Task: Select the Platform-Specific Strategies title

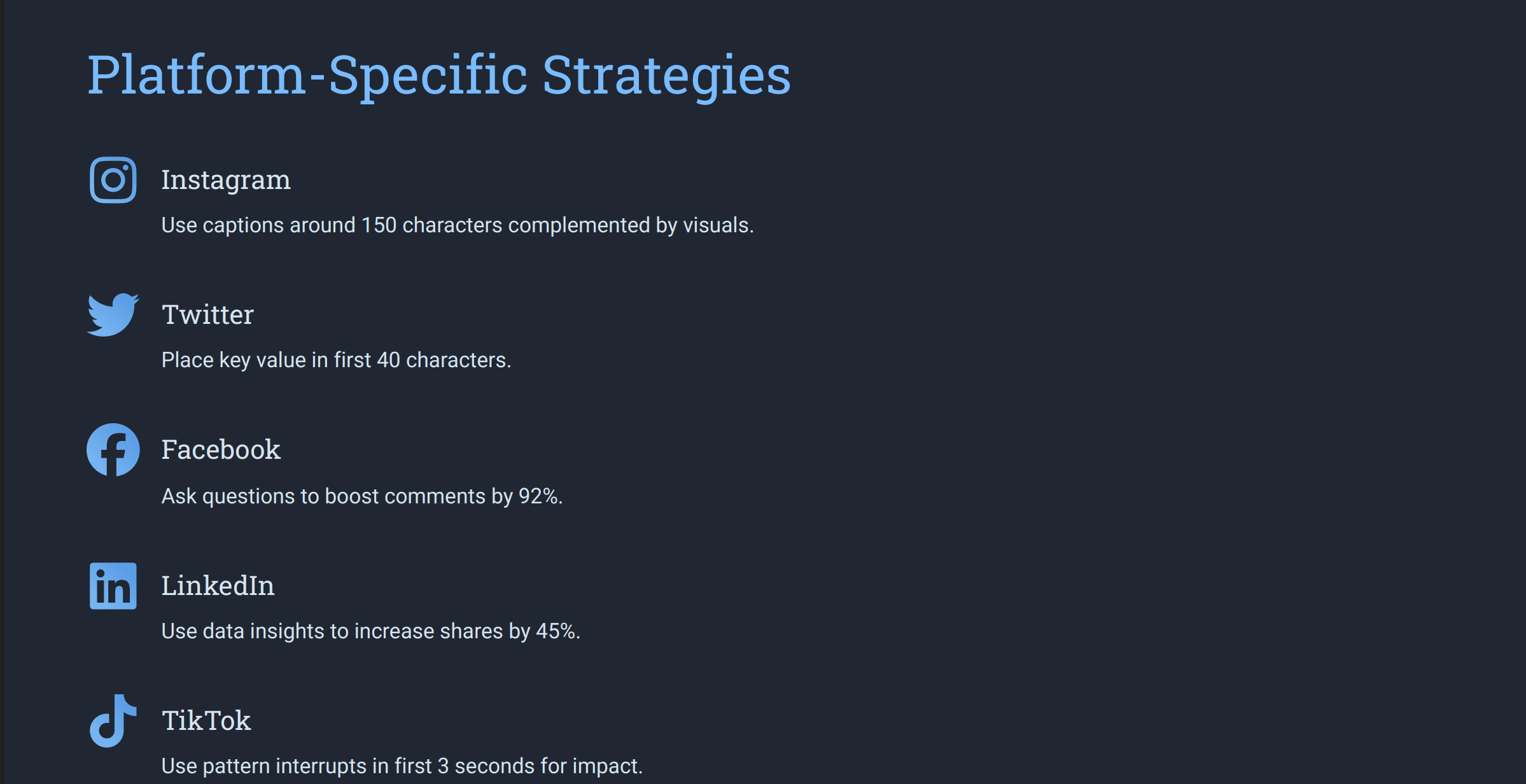Action: (439, 76)
